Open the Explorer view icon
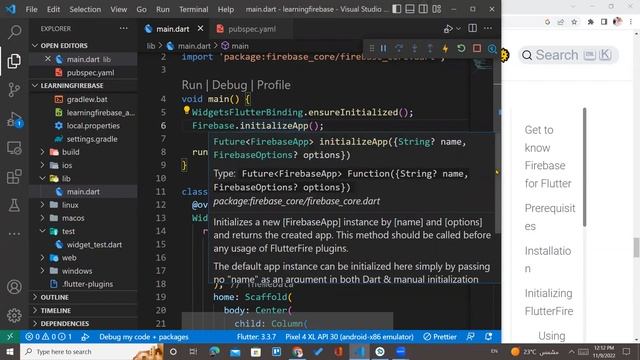 point(14,61)
